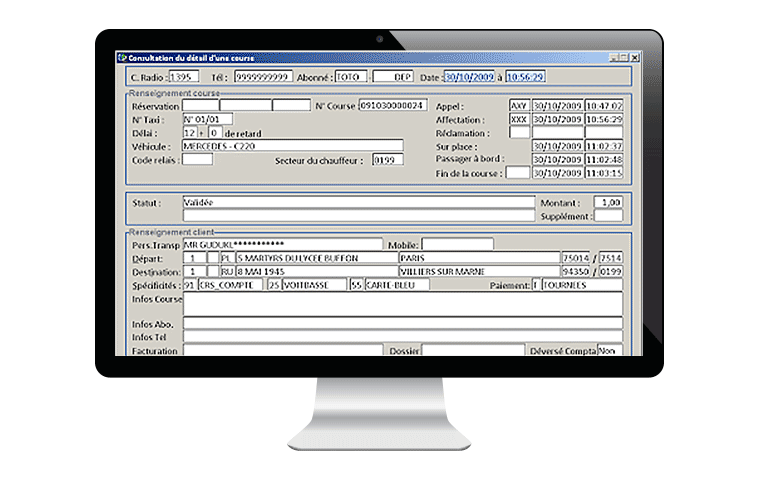Screen dimensions: 760x480
Task: Click the Statut field showing Validée
Action: (359, 202)
